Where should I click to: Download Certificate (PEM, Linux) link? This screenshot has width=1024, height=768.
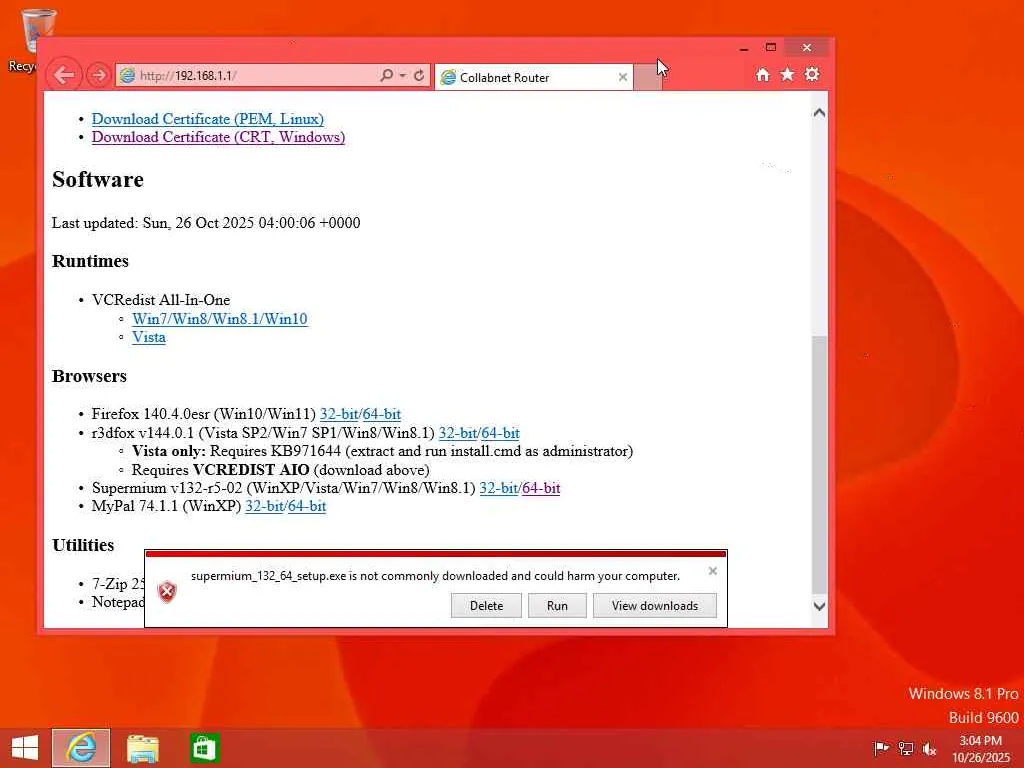coord(208,119)
